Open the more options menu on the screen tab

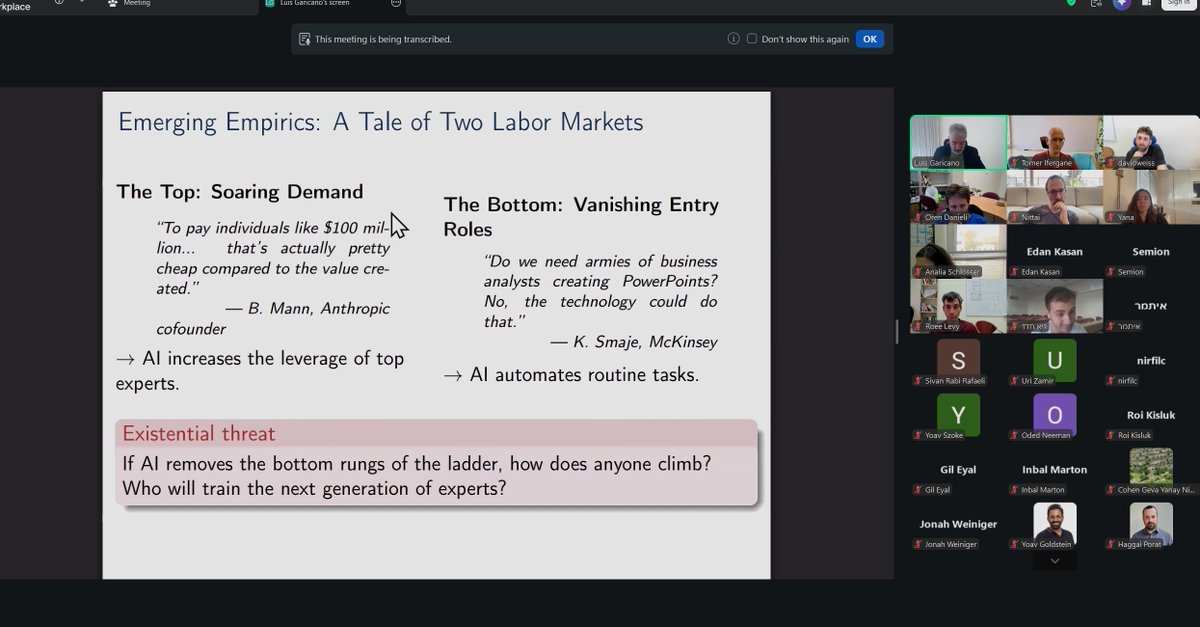pos(396,3)
